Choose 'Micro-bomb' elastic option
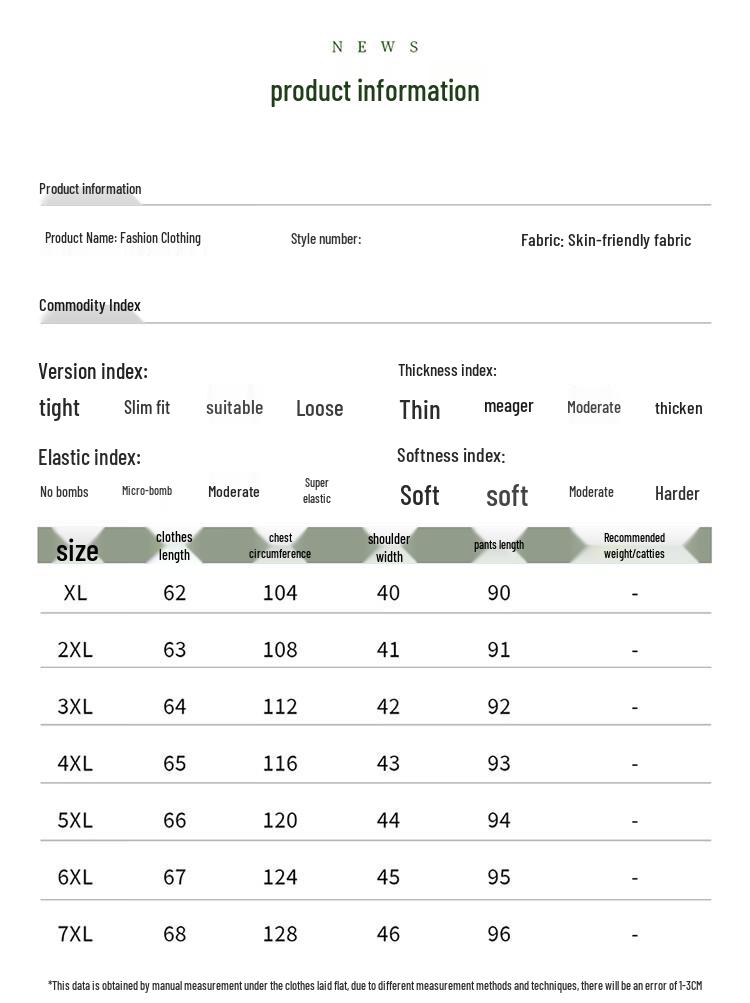The width and height of the screenshot is (750, 1003). [147, 491]
